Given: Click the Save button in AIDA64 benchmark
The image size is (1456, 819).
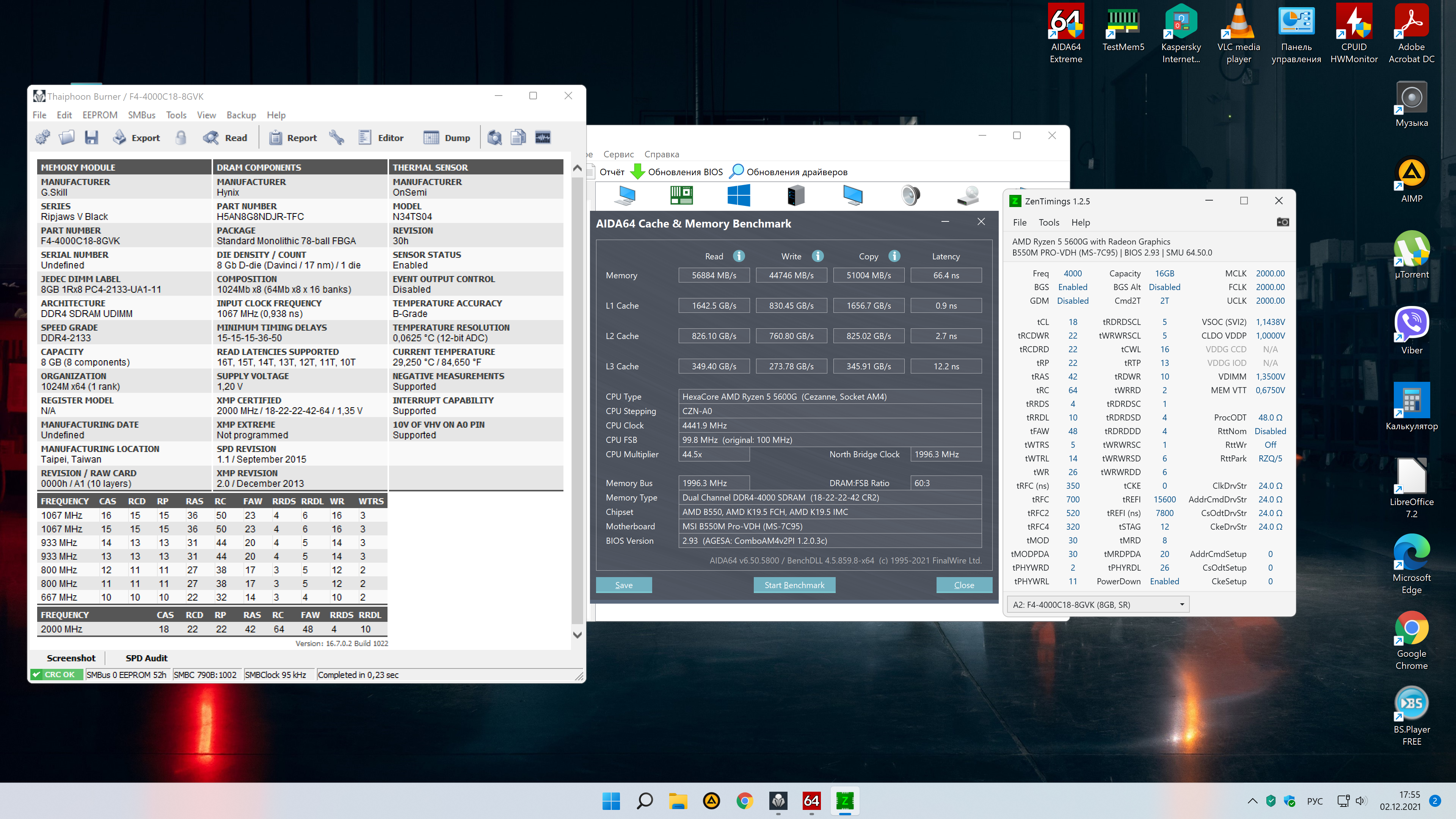Looking at the screenshot, I should coord(623,585).
